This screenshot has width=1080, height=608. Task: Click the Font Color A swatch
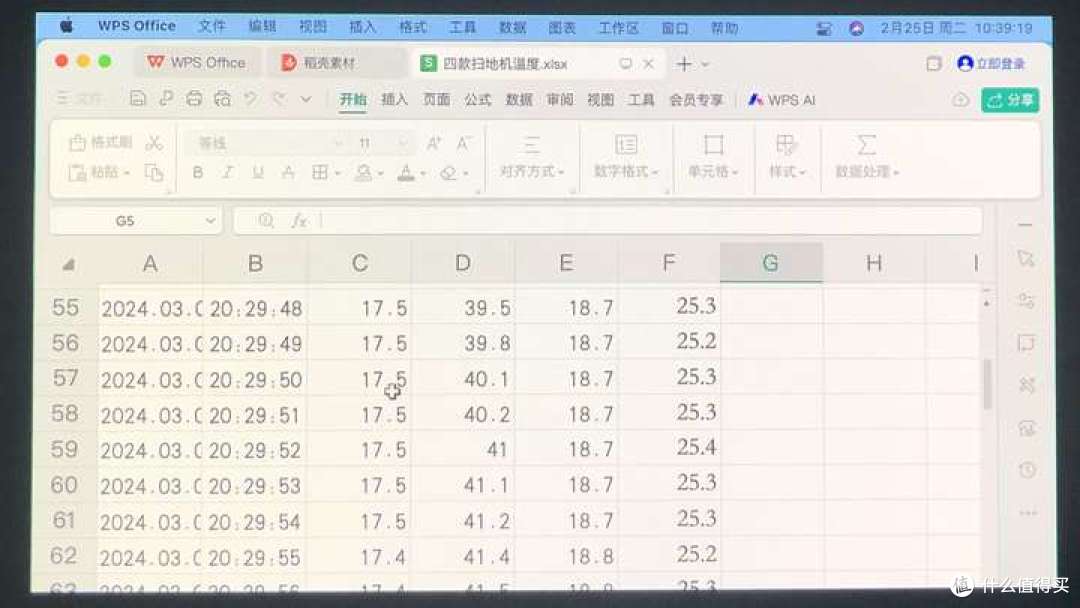tap(406, 172)
